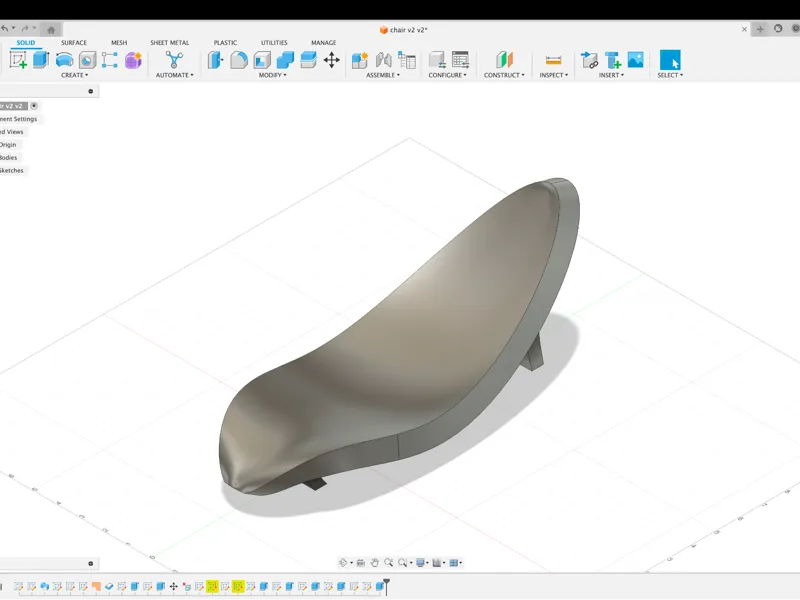Select the Move/Copy tool
800x600 pixels.
pos(332,60)
